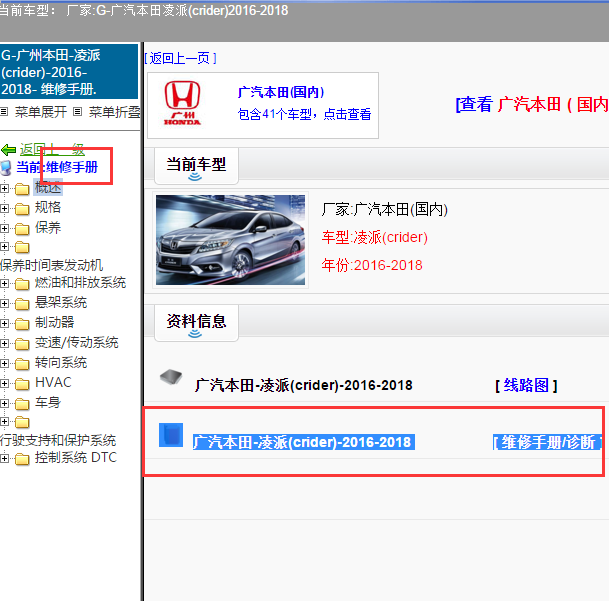Click the 返回上一级 link
Screen dimensions: 609x601
click(52, 150)
